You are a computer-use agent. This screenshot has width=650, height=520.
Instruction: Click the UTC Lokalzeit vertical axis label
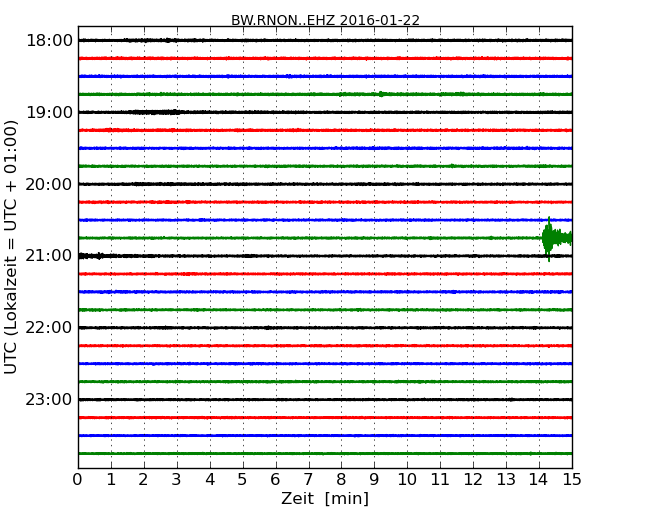coord(11,247)
